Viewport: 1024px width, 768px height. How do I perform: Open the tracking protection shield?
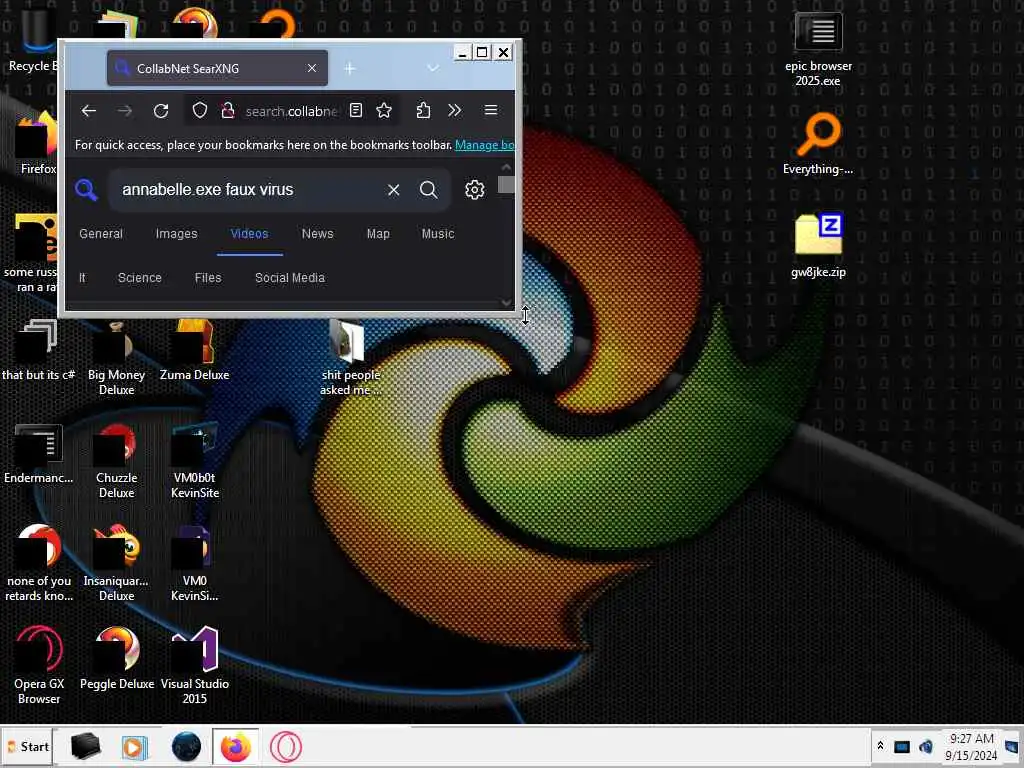click(x=200, y=110)
